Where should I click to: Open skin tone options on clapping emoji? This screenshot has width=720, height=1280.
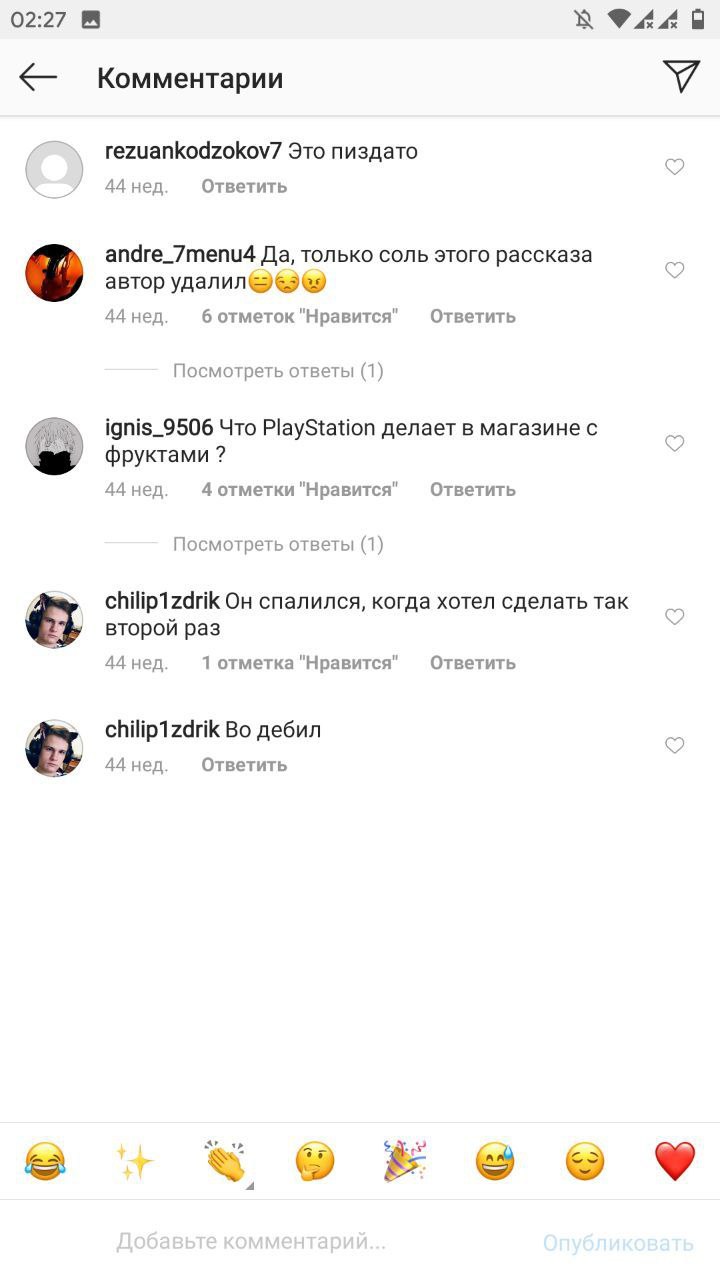coord(250,1186)
